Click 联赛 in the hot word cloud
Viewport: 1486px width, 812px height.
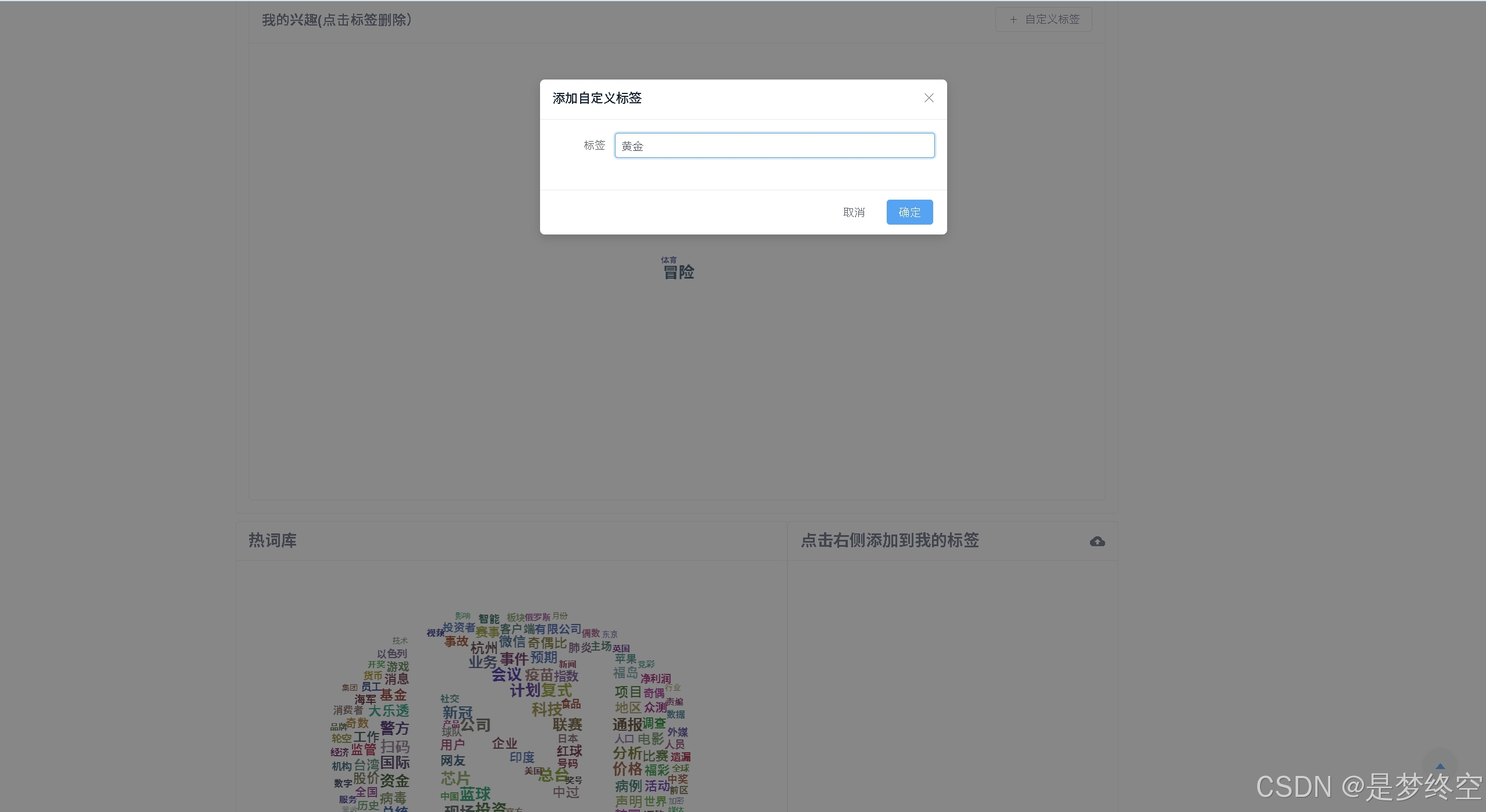tap(567, 725)
